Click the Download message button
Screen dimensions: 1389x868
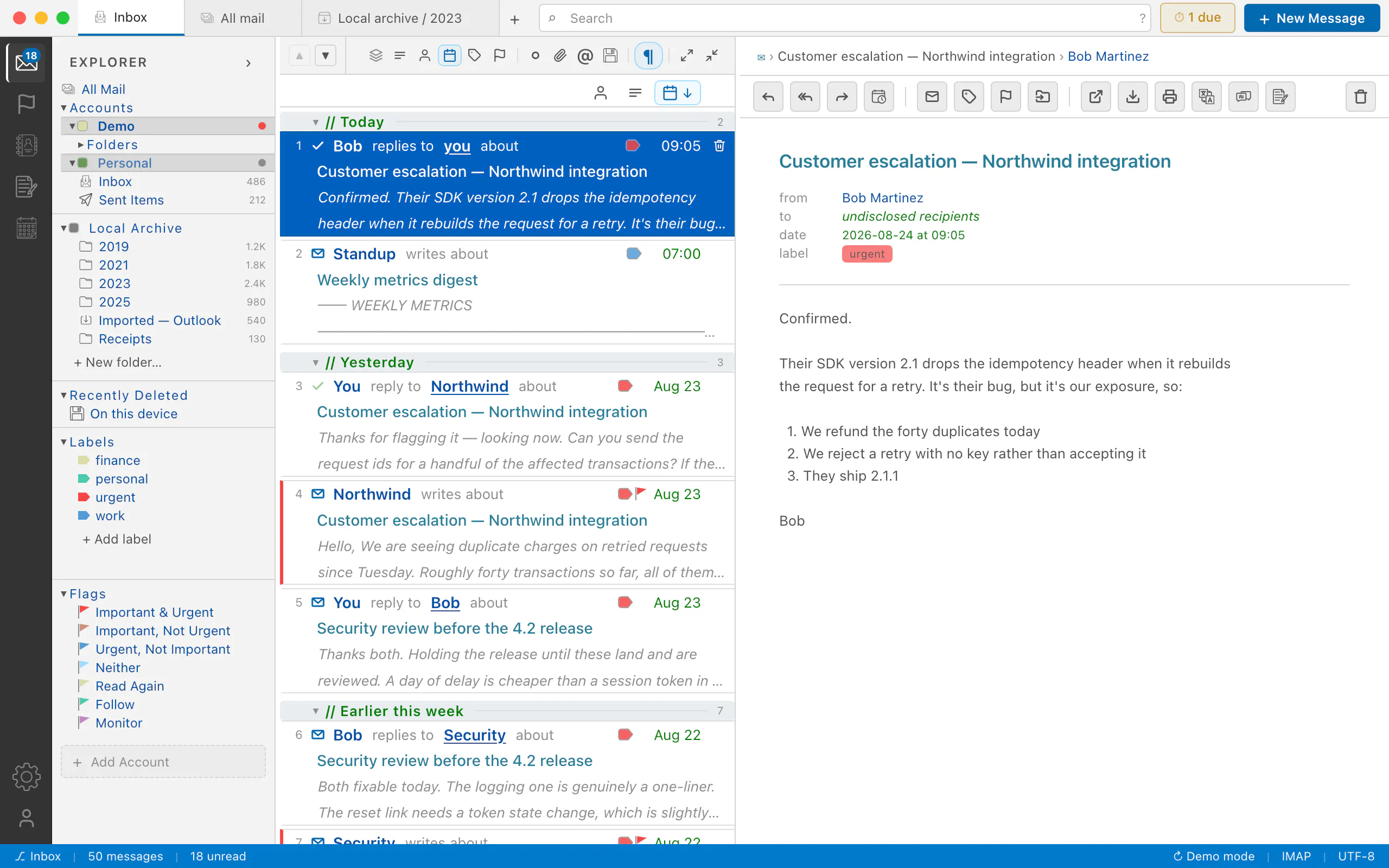click(x=1132, y=97)
